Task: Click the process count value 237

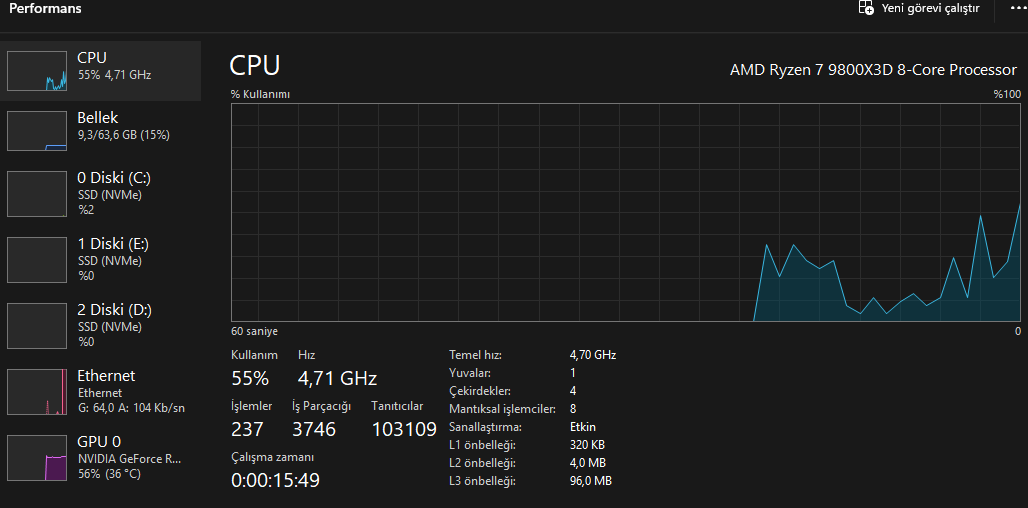Action: (248, 429)
